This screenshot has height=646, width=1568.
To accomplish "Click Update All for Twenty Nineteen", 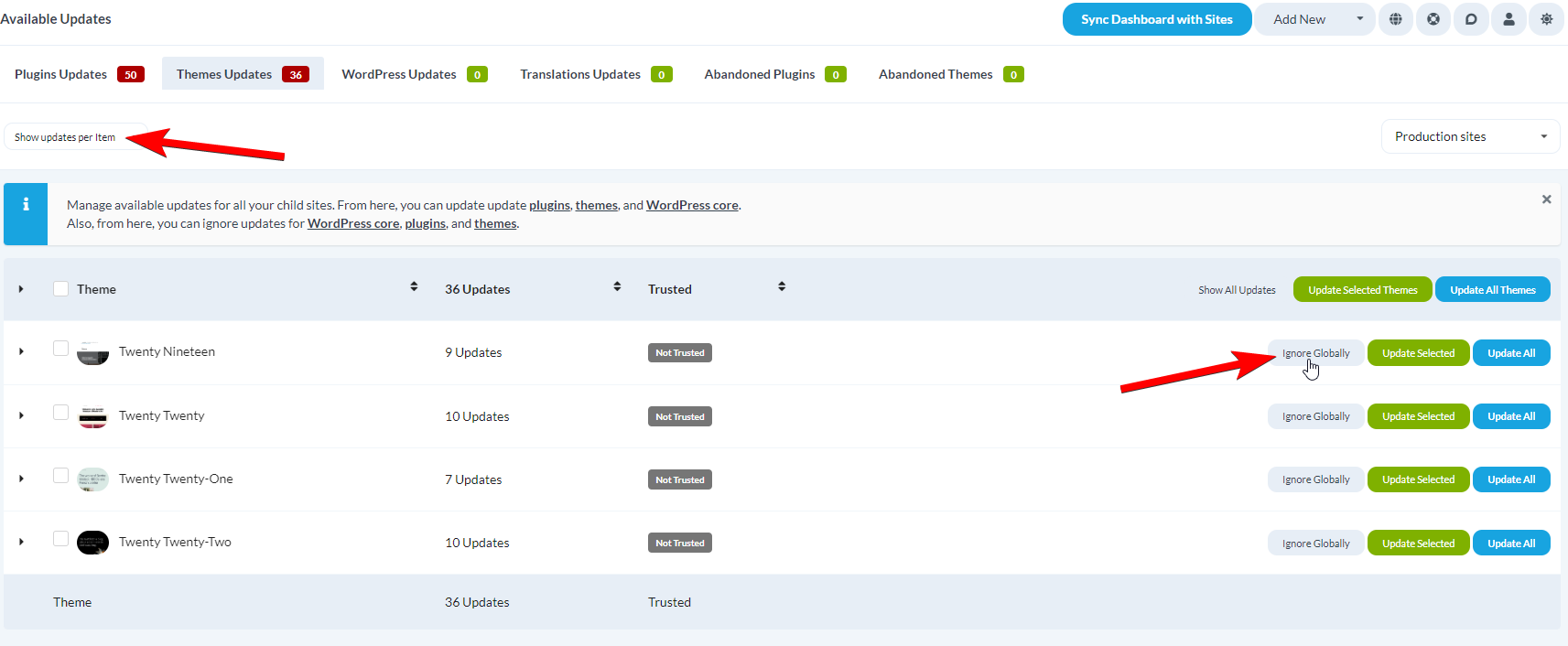I will tap(1511, 353).
